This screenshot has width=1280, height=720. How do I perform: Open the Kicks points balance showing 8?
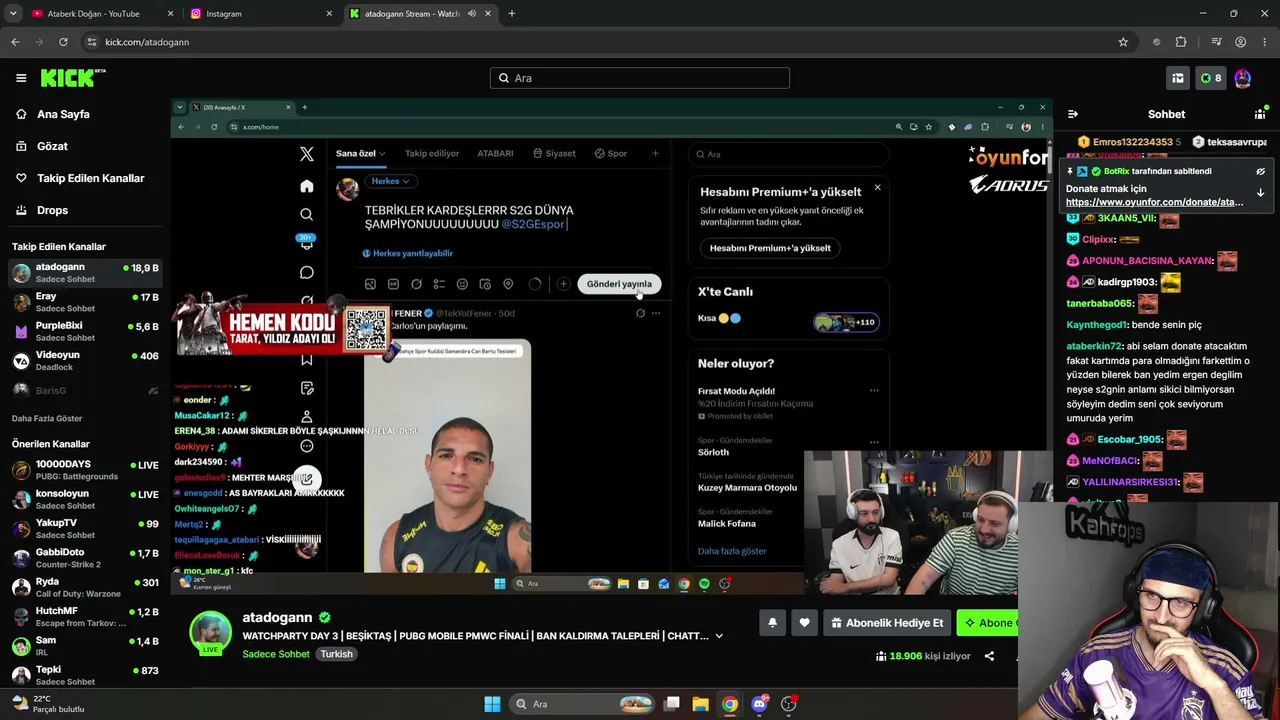[1211, 78]
